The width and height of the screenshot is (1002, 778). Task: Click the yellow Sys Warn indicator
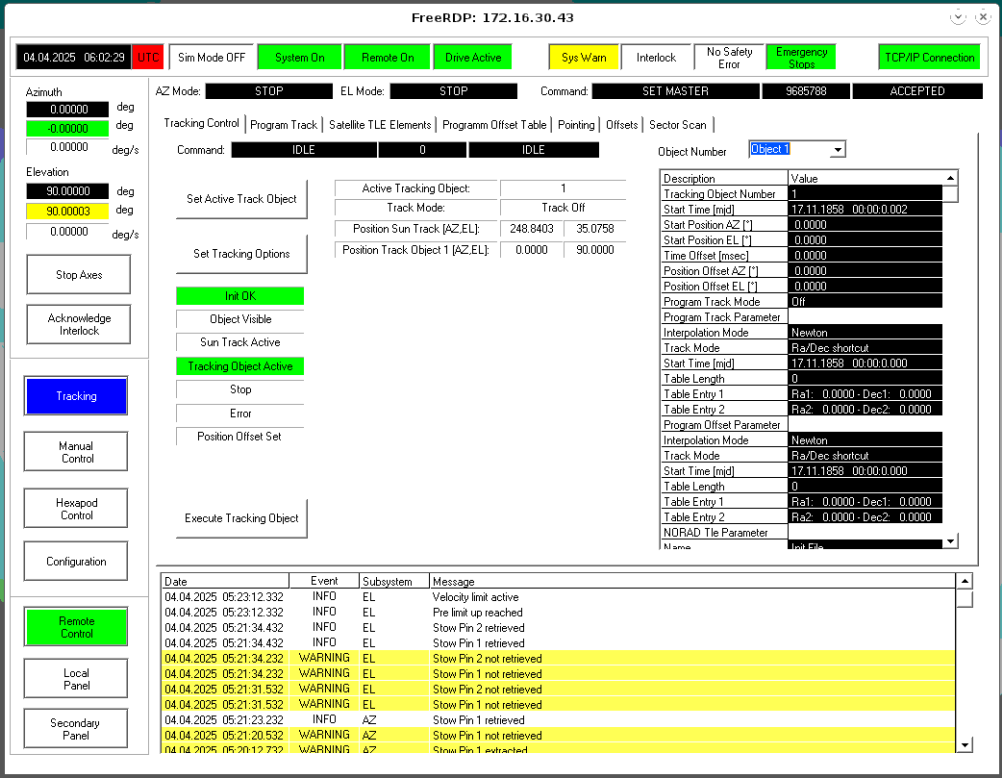583,58
